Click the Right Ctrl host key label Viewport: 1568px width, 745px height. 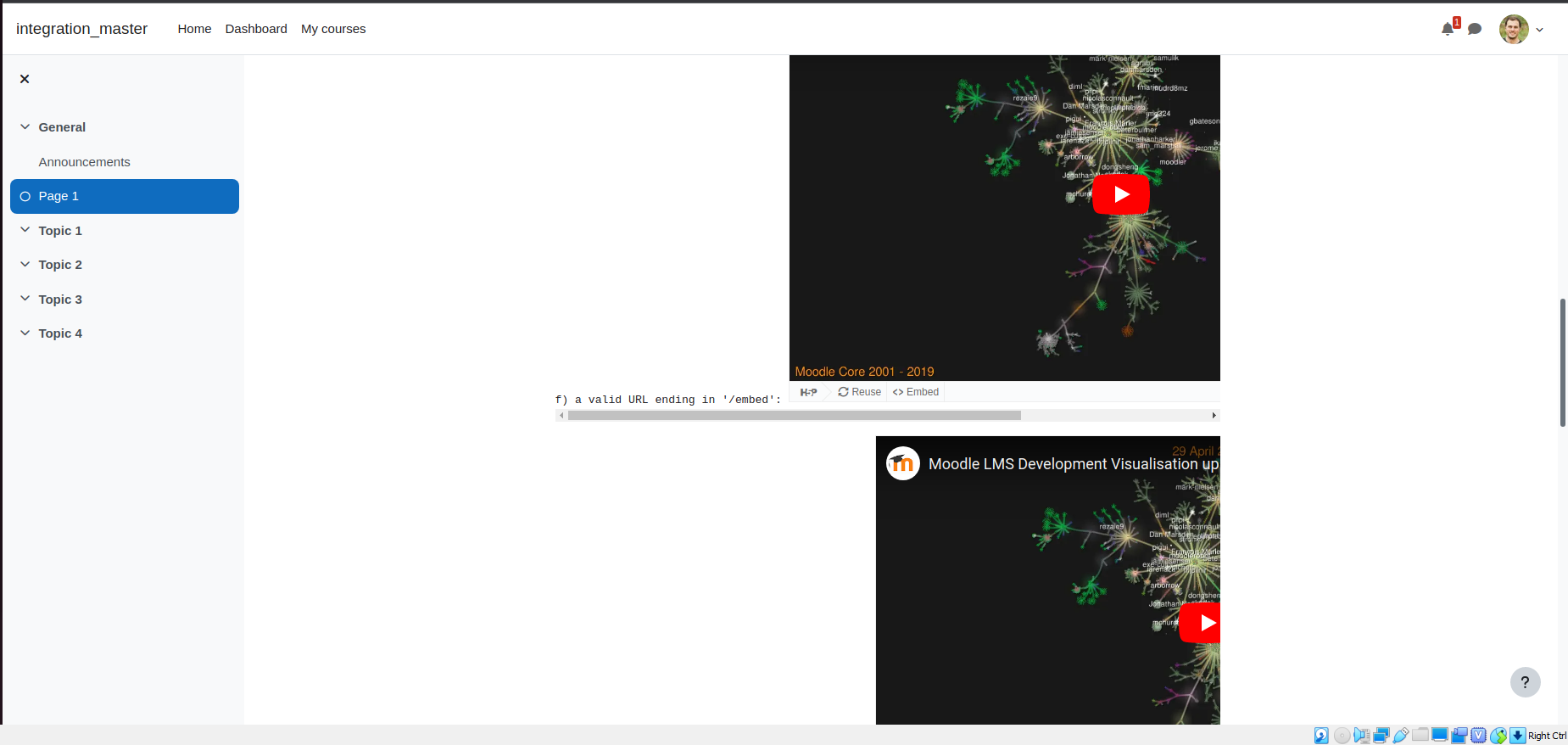point(1548,736)
